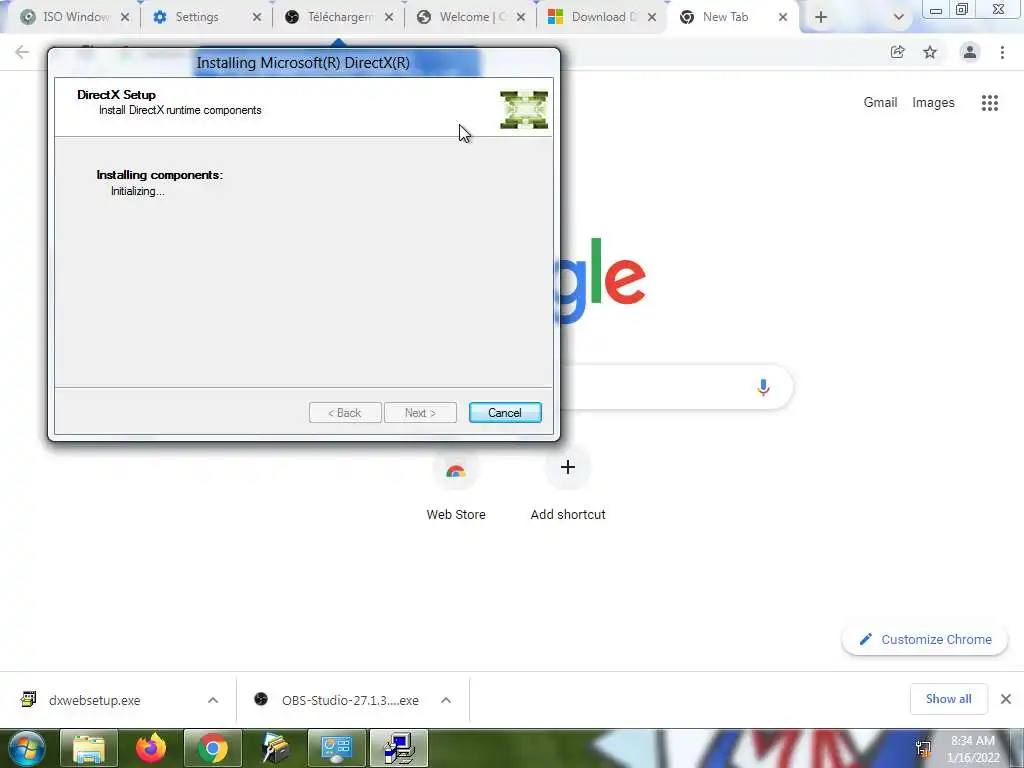Open the tab search dropdown arrow
This screenshot has width=1024, height=768.
[x=899, y=18]
